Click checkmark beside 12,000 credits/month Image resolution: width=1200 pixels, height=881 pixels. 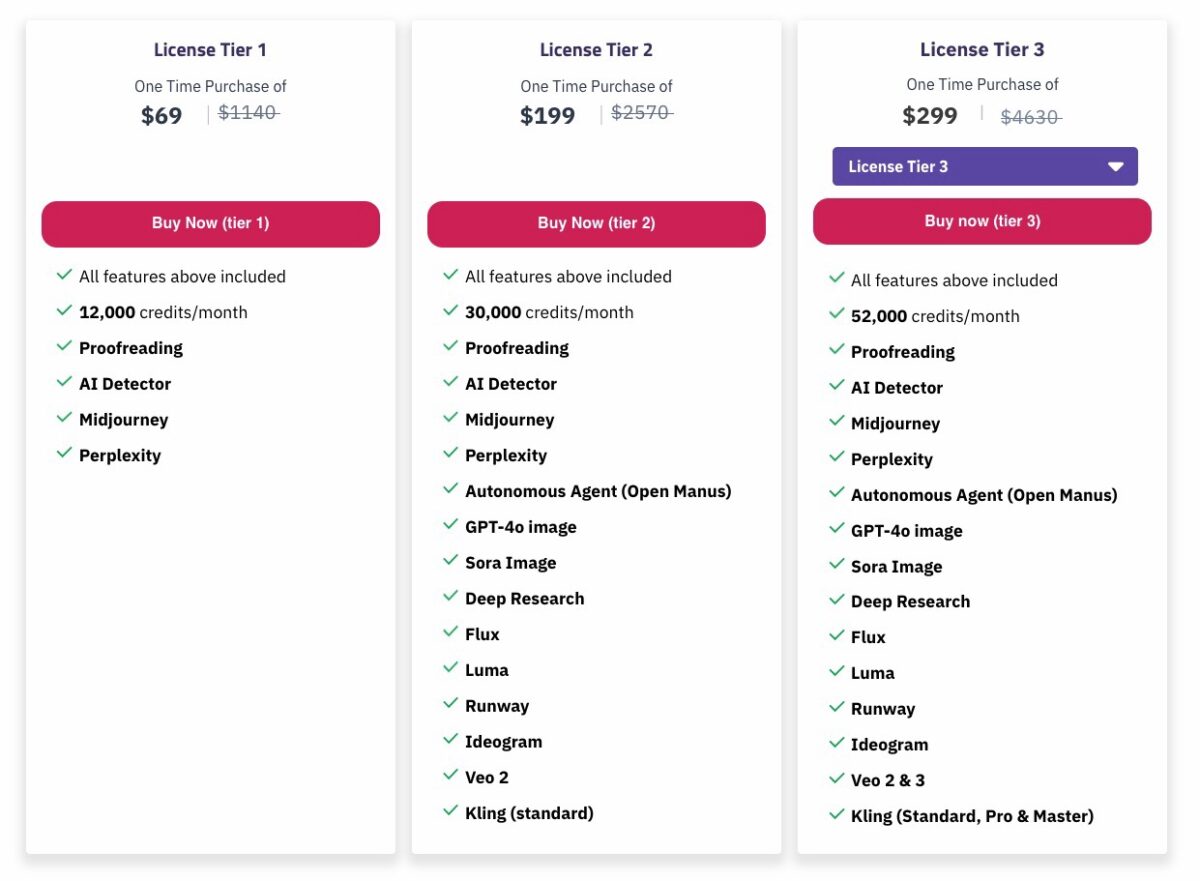point(64,311)
